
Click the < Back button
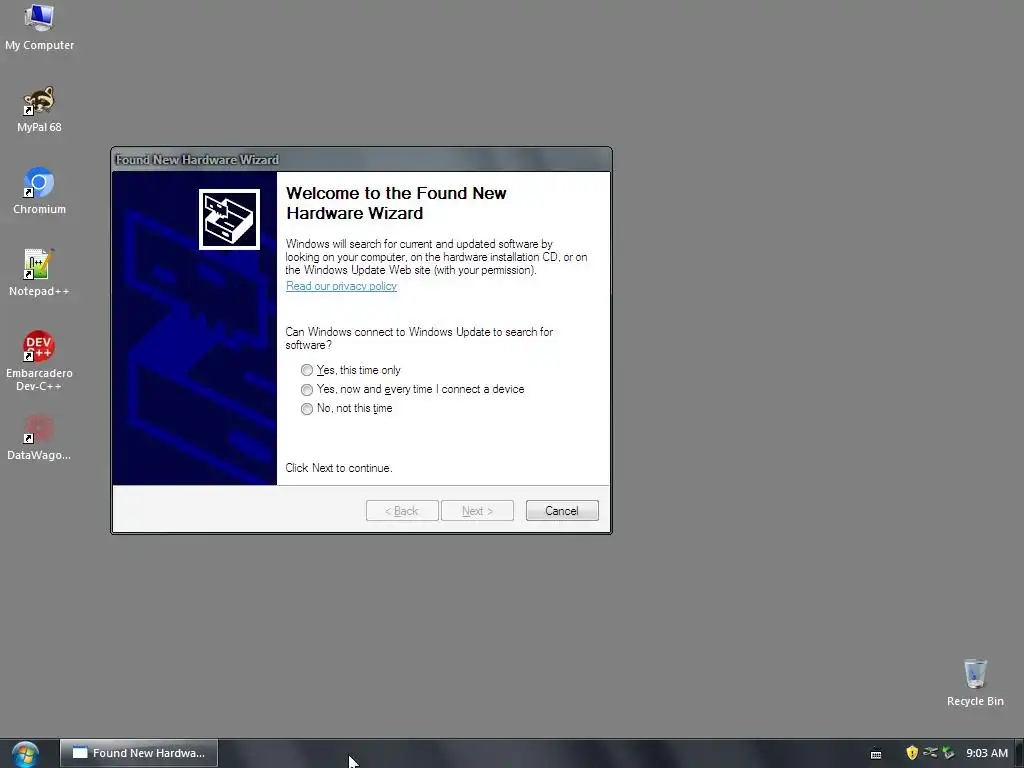click(x=402, y=511)
